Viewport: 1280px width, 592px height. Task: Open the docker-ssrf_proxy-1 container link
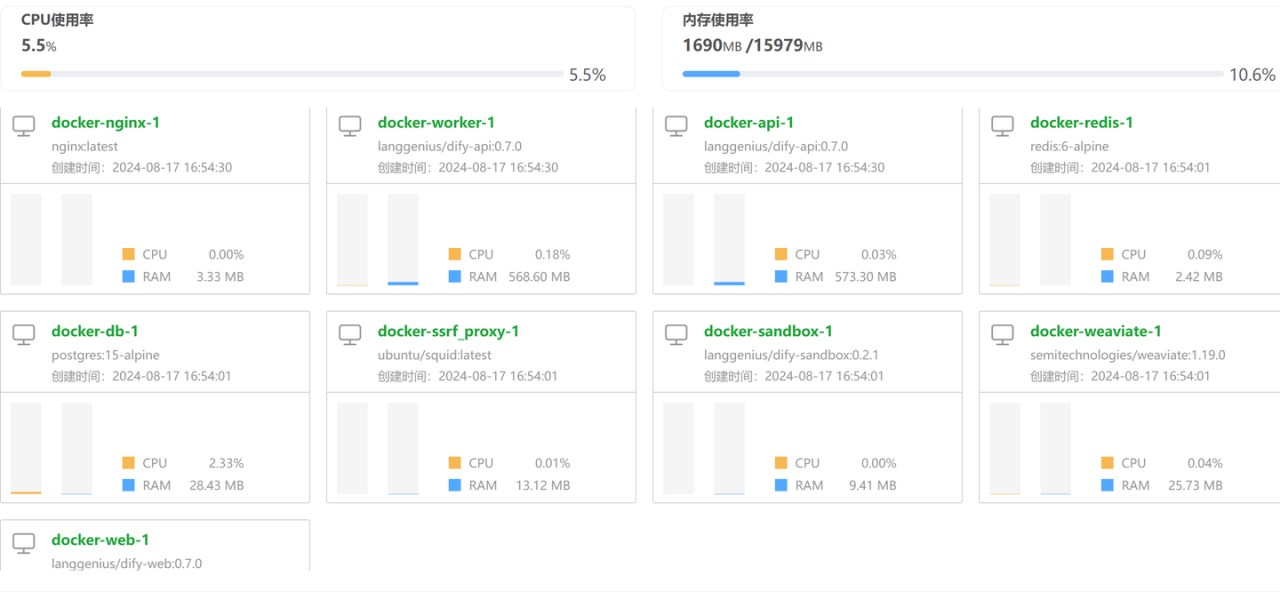click(448, 332)
